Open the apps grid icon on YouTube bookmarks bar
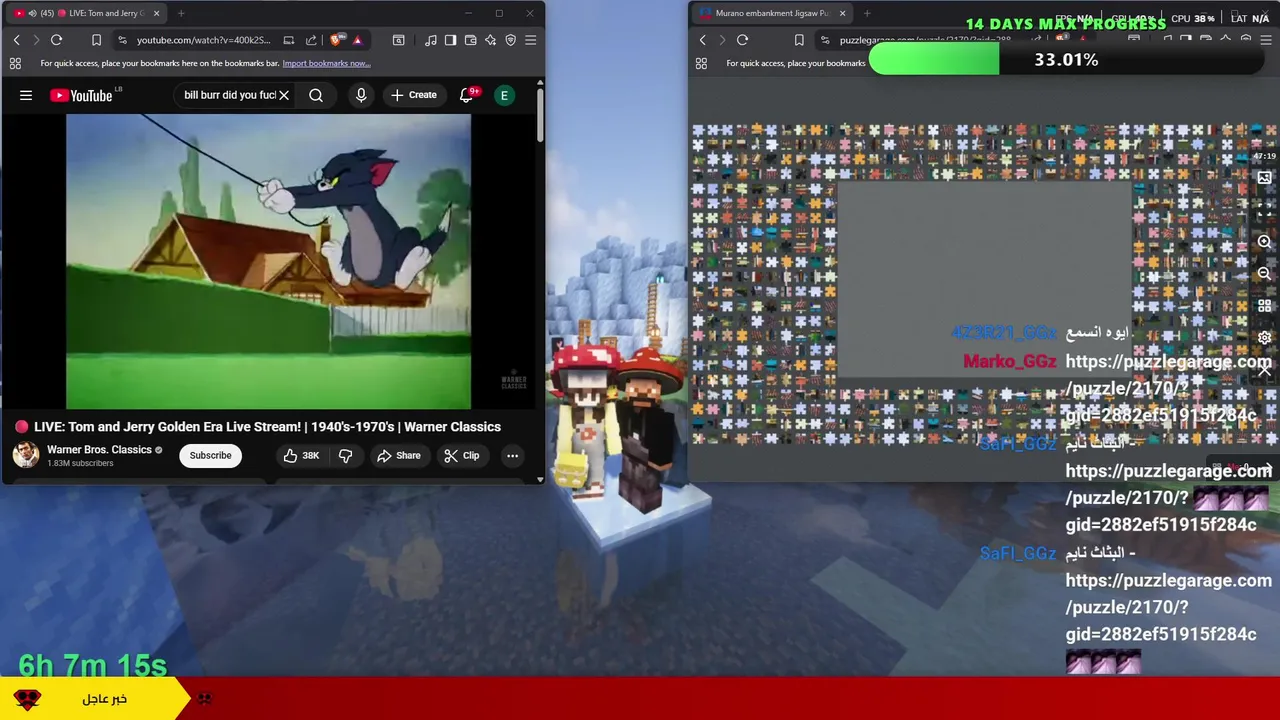The width and height of the screenshot is (1280, 720). pos(15,63)
